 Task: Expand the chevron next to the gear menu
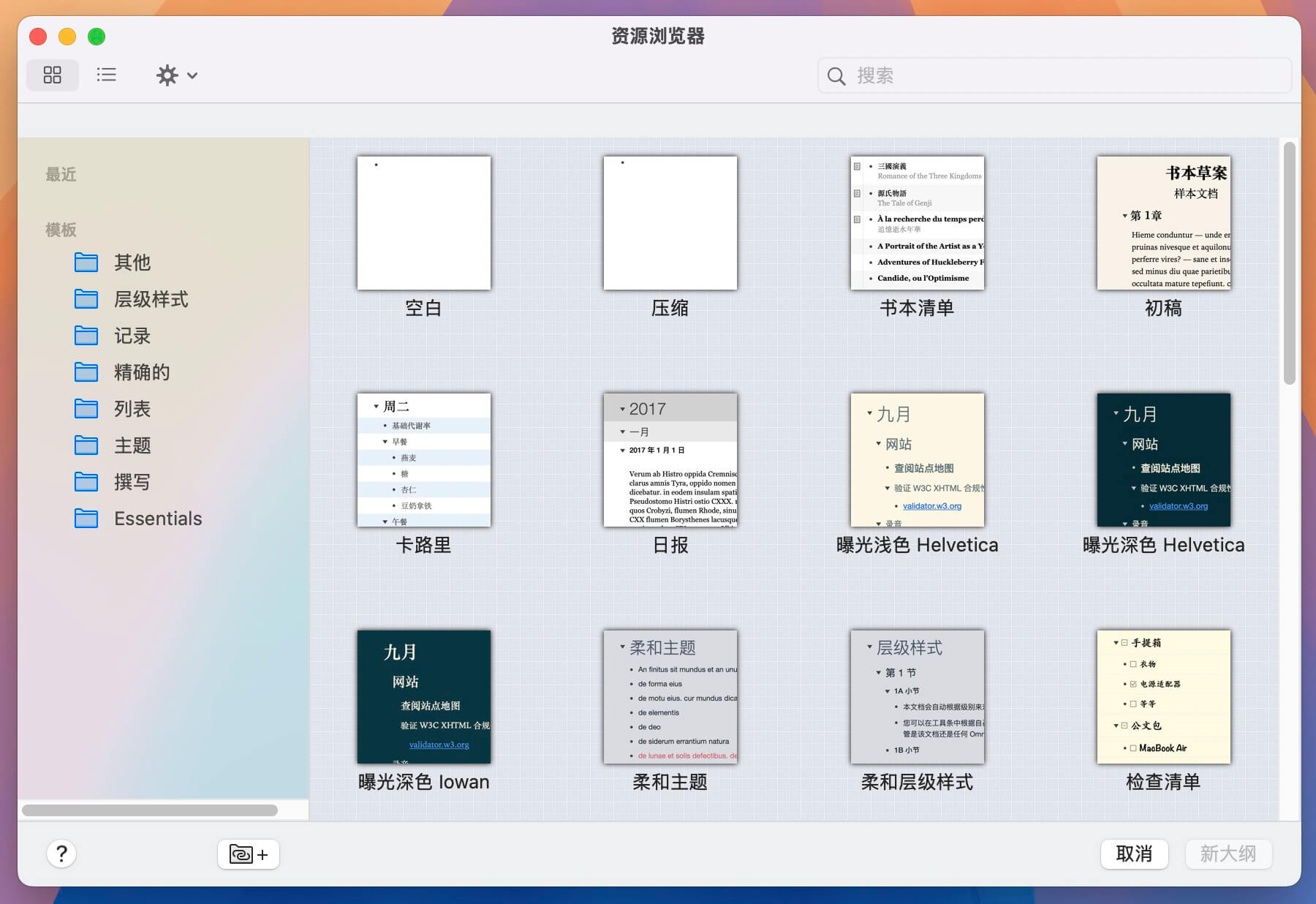click(192, 75)
